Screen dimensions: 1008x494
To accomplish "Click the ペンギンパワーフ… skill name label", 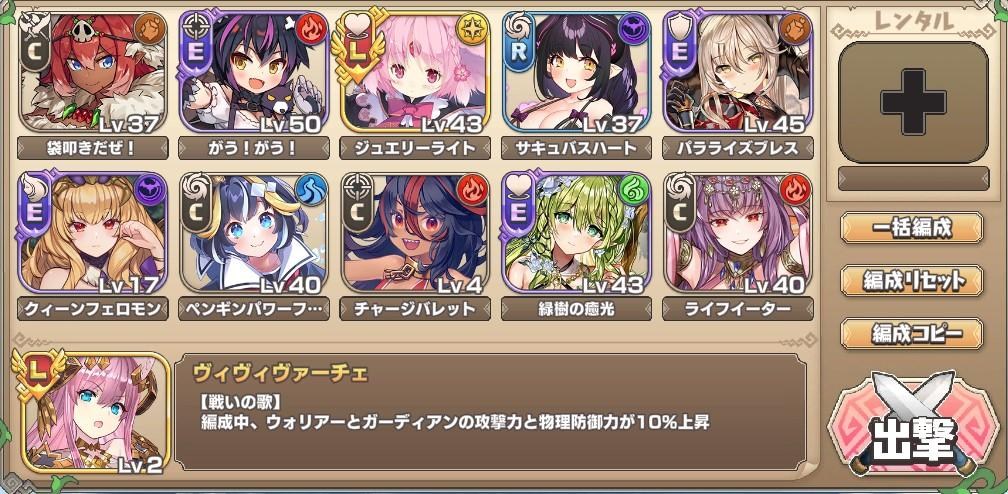I will pos(254,309).
